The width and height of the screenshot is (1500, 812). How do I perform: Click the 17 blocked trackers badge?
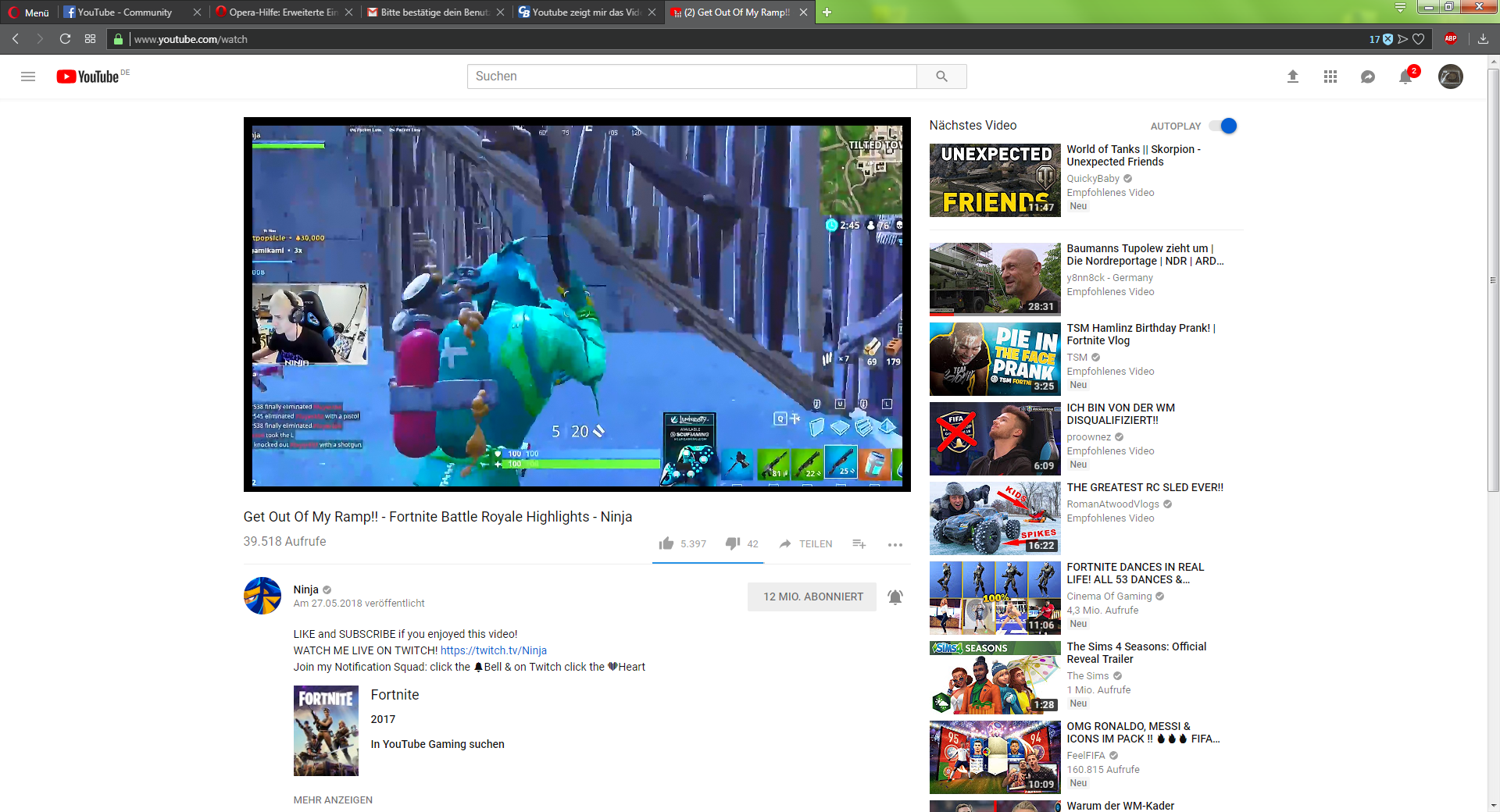(1380, 39)
